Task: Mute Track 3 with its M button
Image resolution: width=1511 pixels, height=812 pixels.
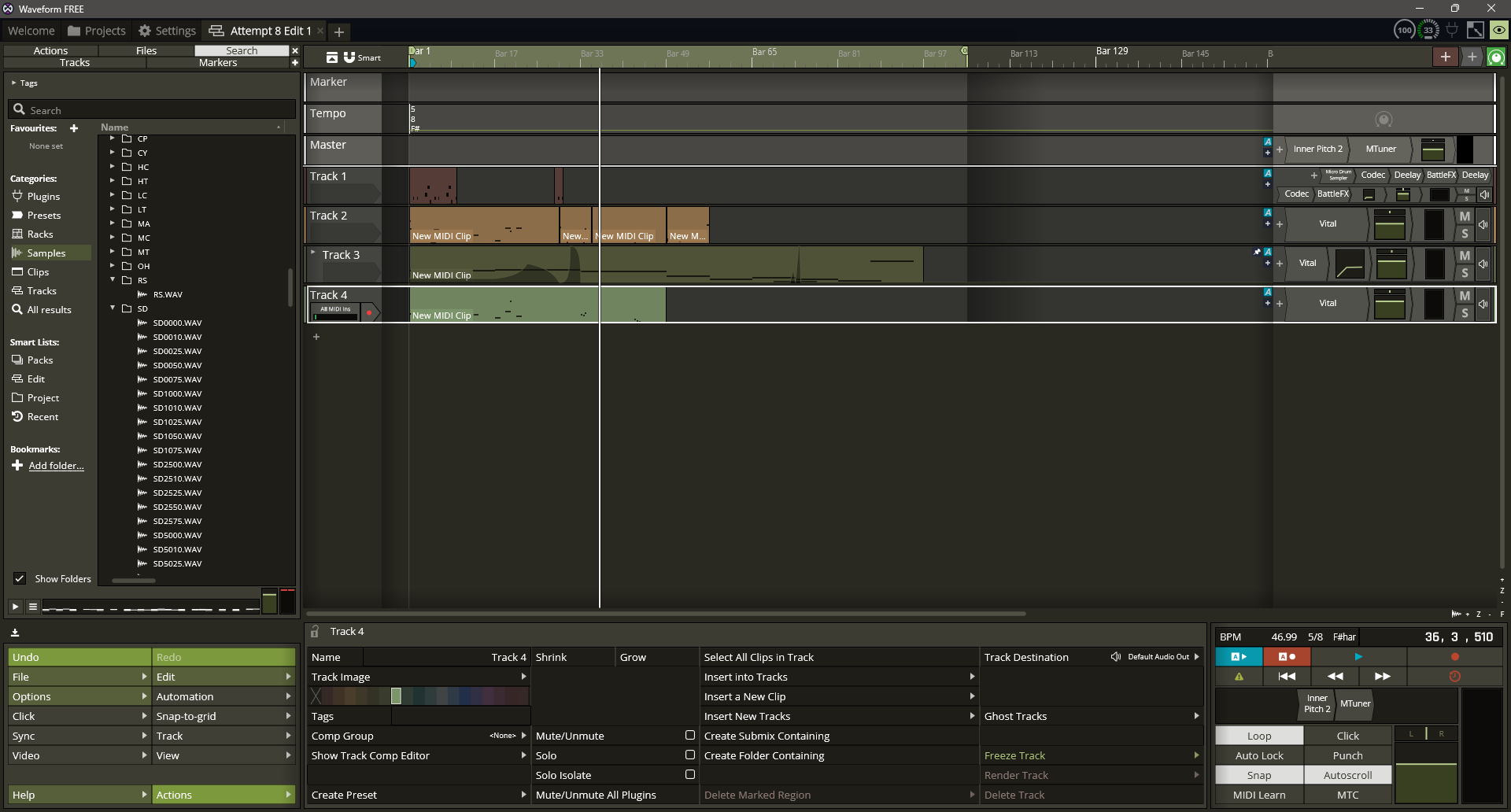Action: point(1465,256)
